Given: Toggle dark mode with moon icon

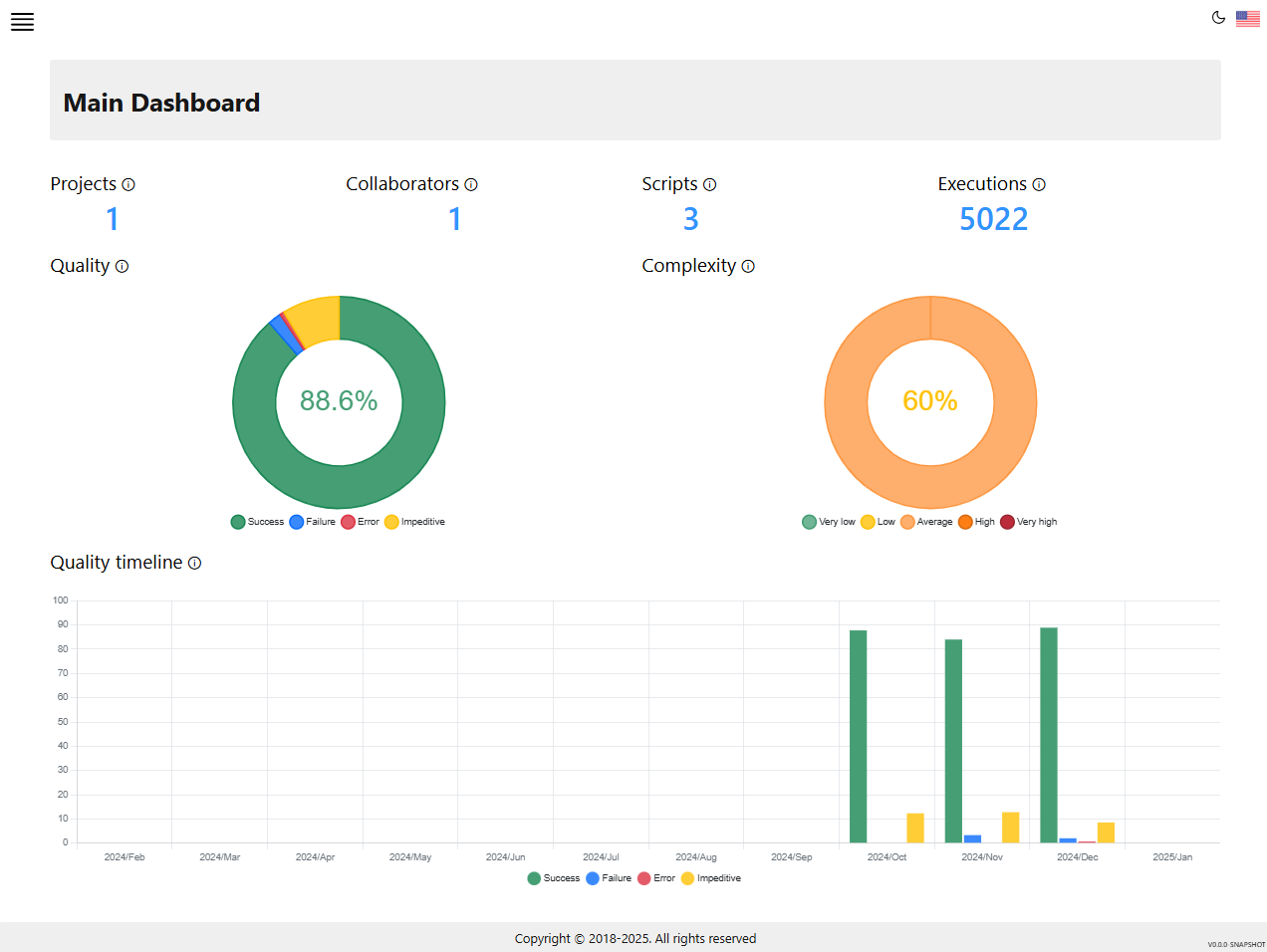Looking at the screenshot, I should 1217,17.
